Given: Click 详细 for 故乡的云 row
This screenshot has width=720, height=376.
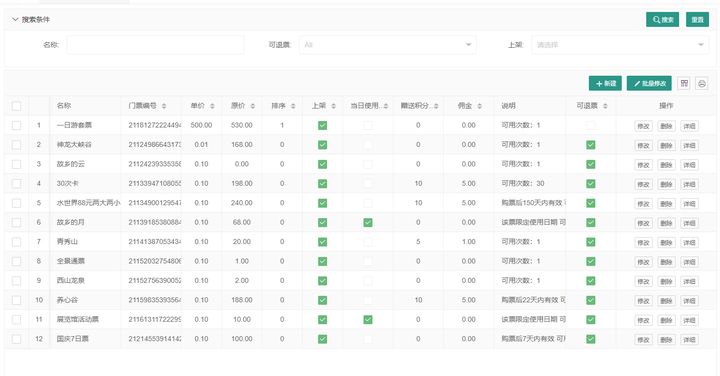Looking at the screenshot, I should coord(689,165).
